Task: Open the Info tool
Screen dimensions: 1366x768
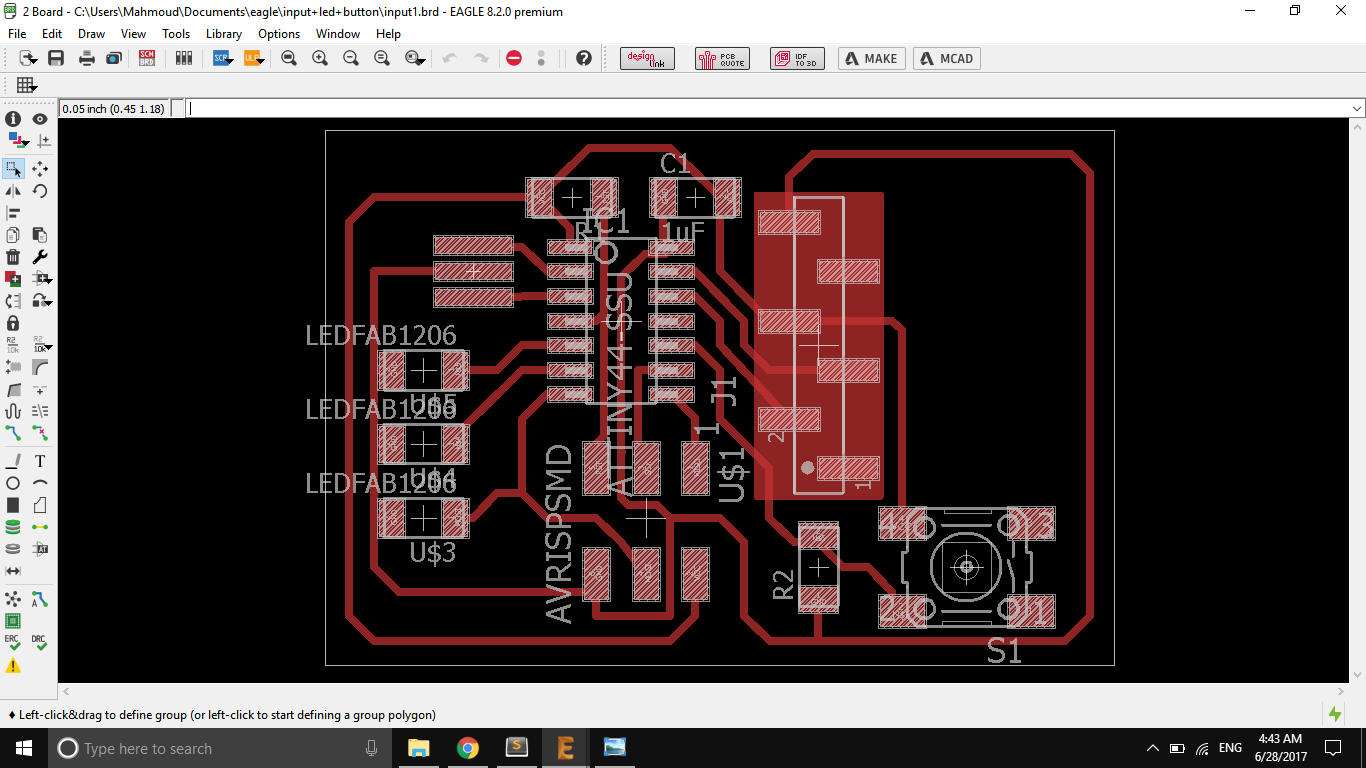Action: click(x=13, y=119)
